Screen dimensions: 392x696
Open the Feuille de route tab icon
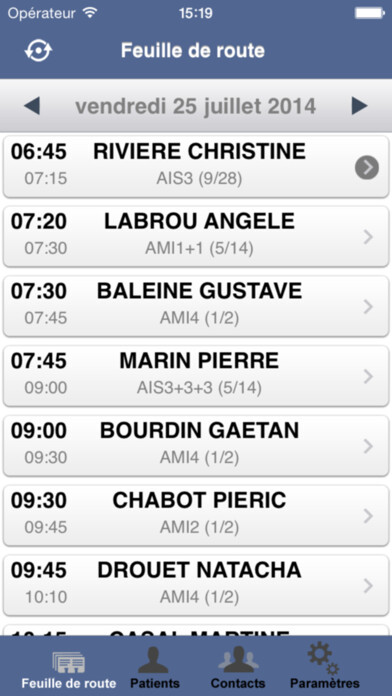coord(69,662)
